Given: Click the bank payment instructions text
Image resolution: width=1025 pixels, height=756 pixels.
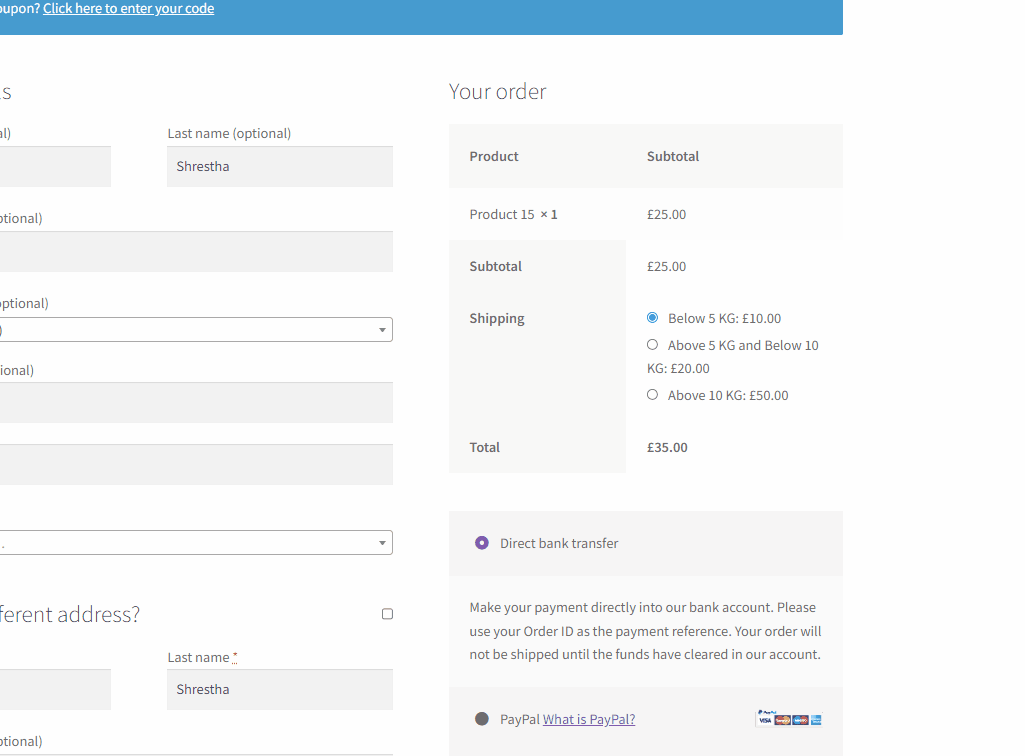Looking at the screenshot, I should [x=645, y=631].
